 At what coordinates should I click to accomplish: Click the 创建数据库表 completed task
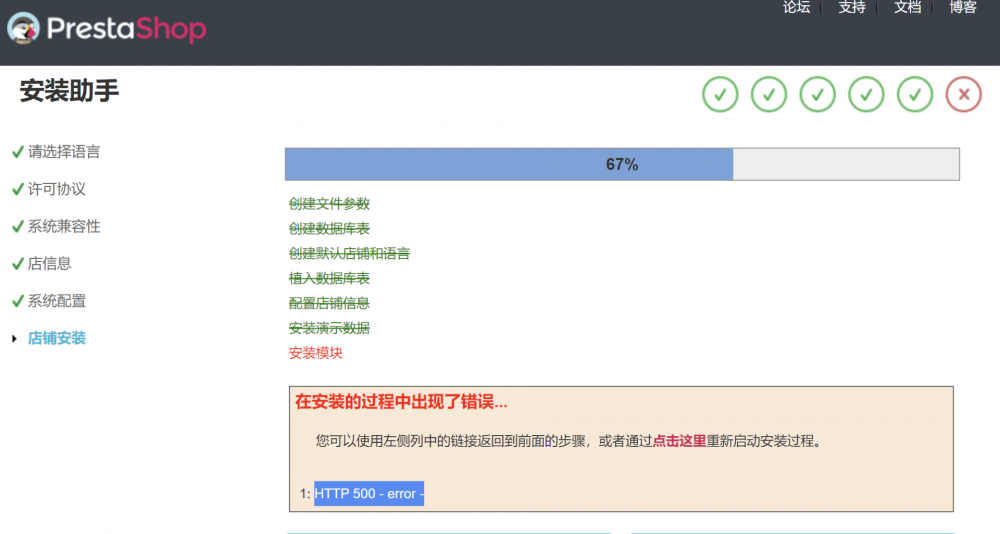click(329, 228)
